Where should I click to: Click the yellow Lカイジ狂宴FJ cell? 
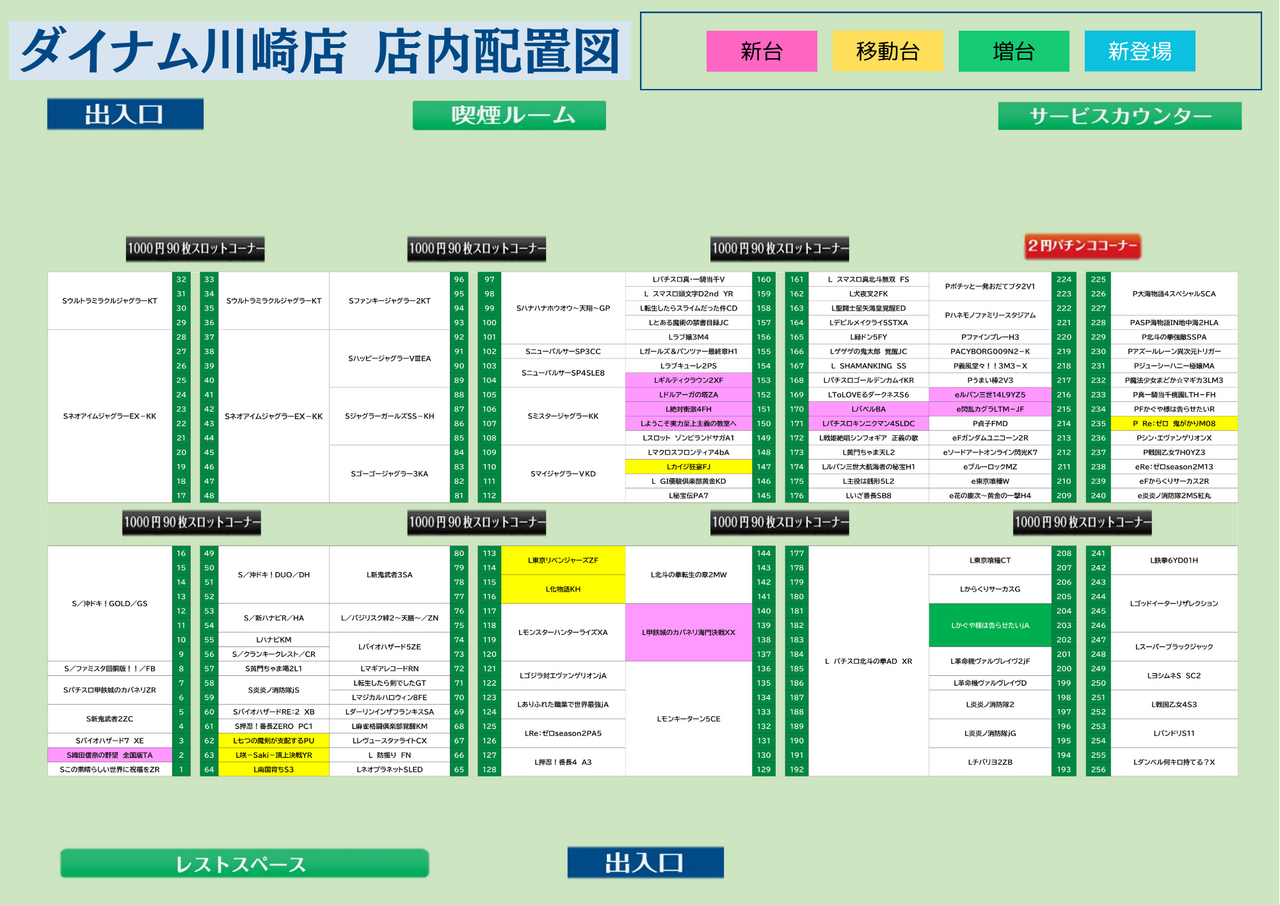(688, 467)
